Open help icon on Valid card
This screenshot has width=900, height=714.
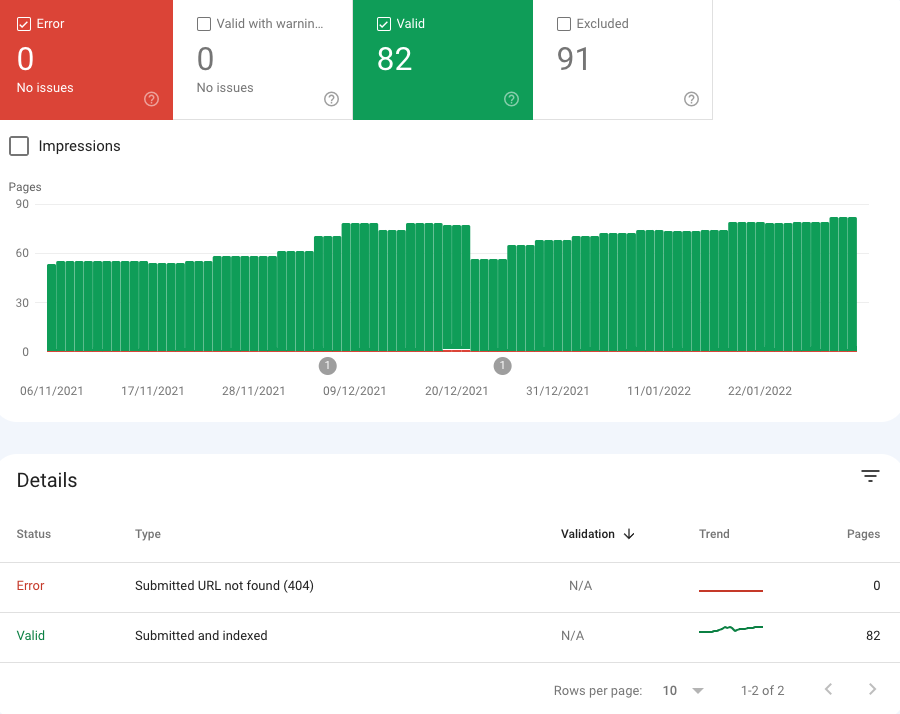[x=511, y=99]
